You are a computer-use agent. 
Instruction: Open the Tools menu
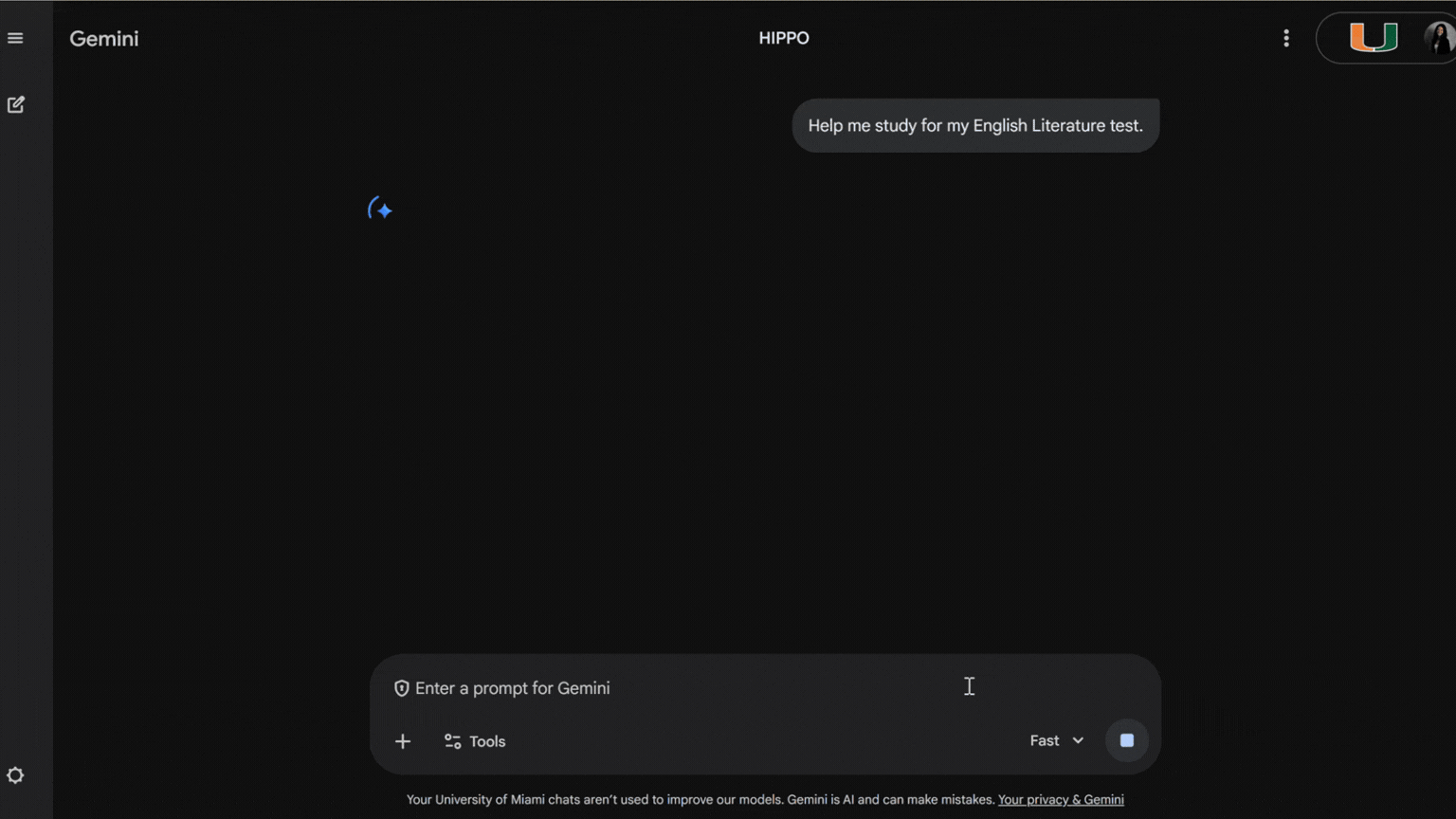click(475, 741)
